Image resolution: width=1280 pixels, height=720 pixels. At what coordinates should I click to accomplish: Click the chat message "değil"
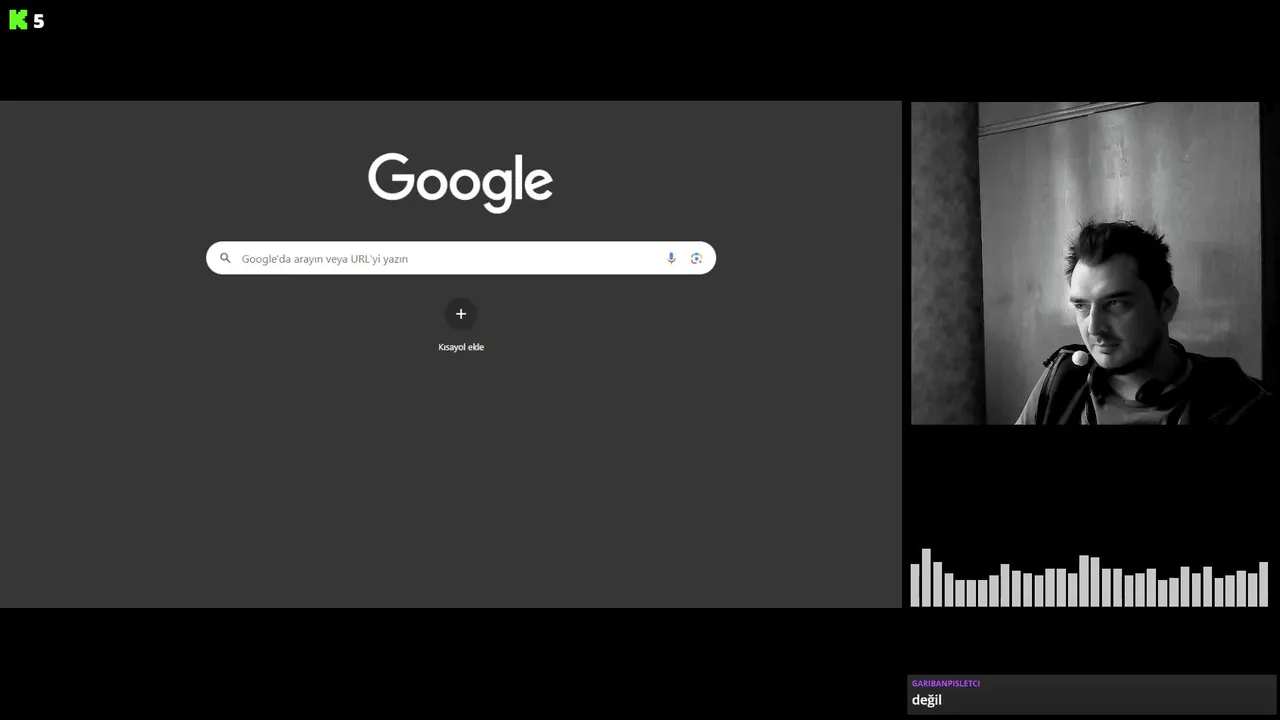click(x=927, y=700)
